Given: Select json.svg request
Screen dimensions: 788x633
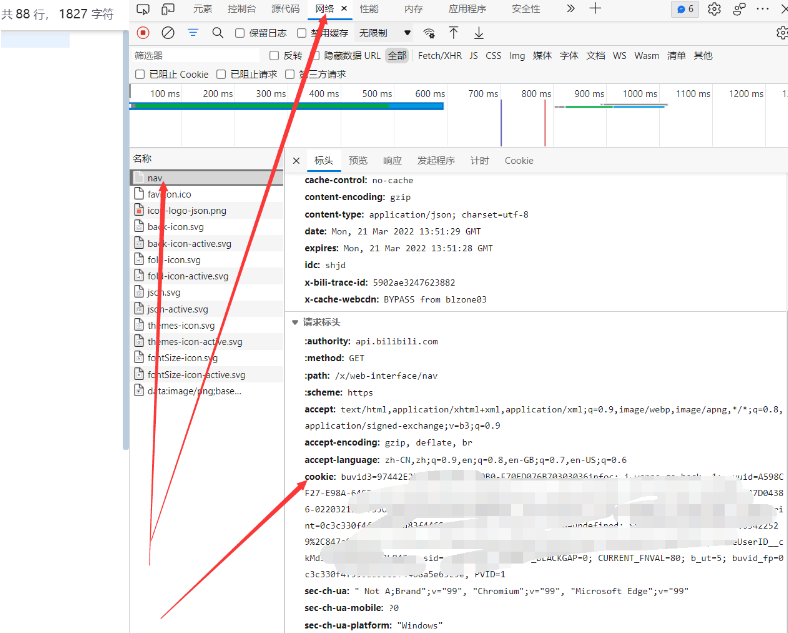Looking at the screenshot, I should coord(207,292).
